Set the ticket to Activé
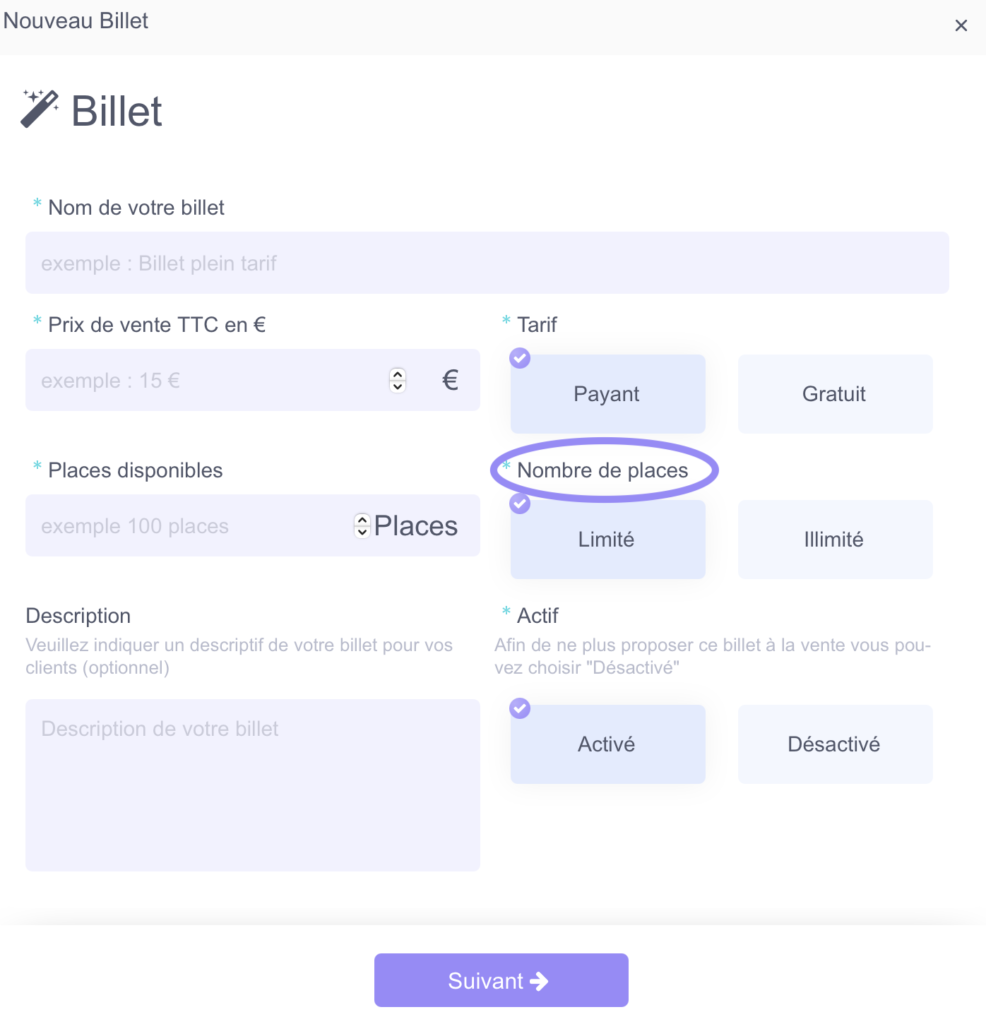Image resolution: width=986 pixels, height=1024 pixels. (607, 744)
